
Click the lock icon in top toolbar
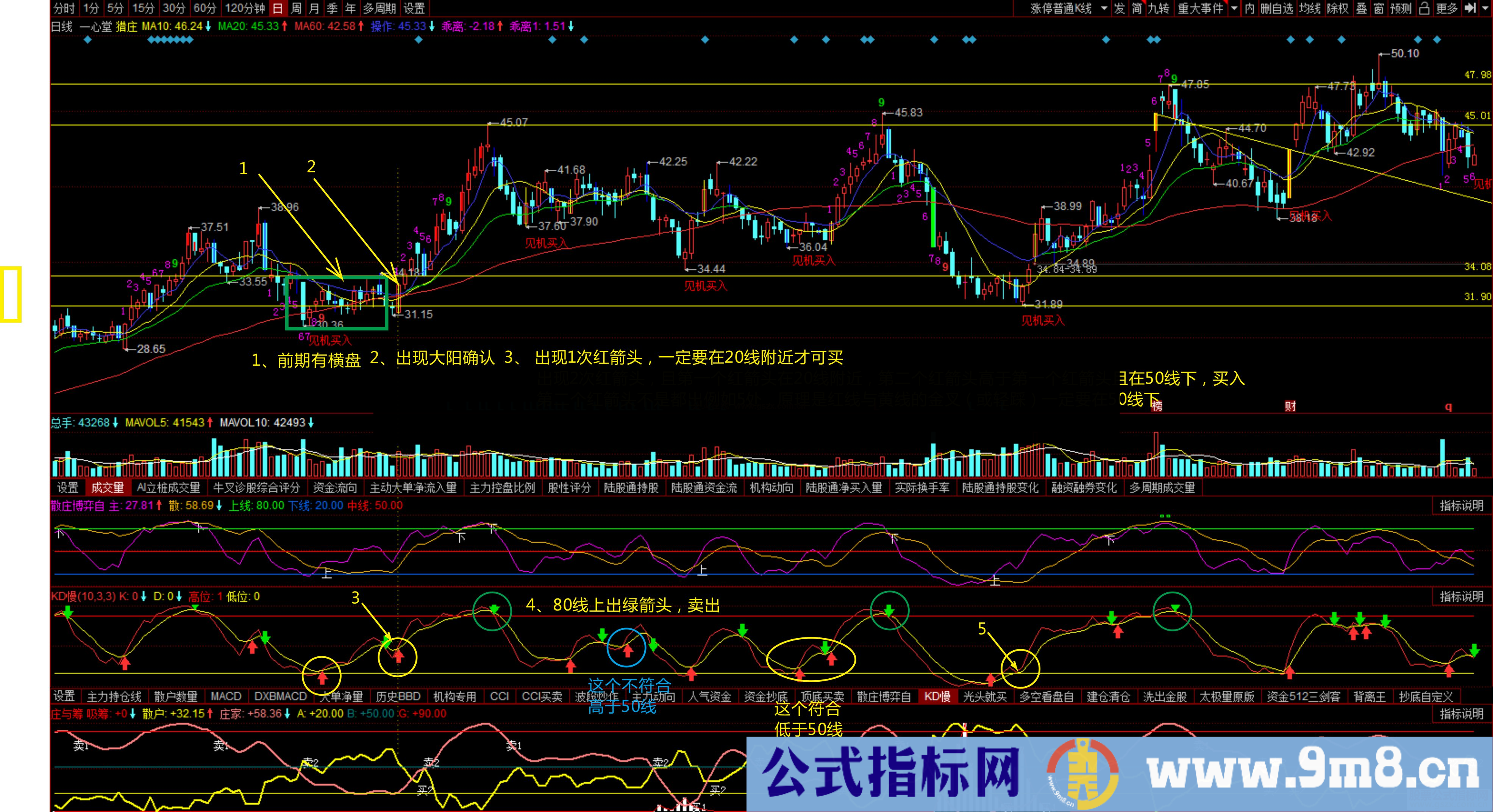(1424, 8)
